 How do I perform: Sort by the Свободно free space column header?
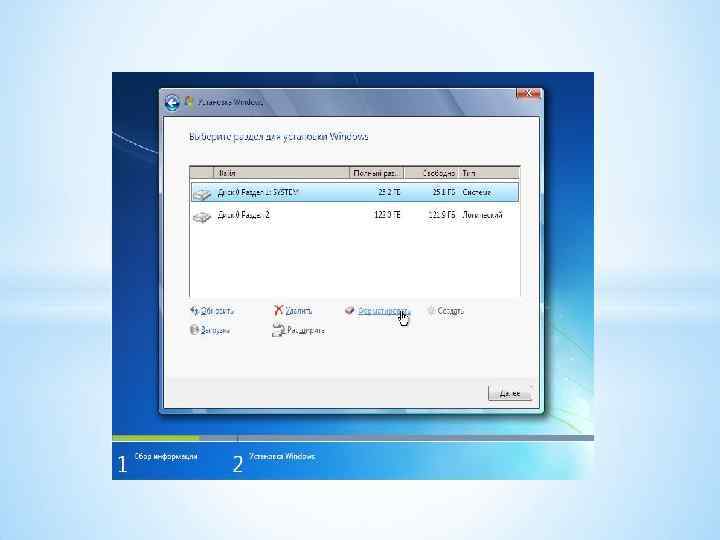[x=431, y=173]
